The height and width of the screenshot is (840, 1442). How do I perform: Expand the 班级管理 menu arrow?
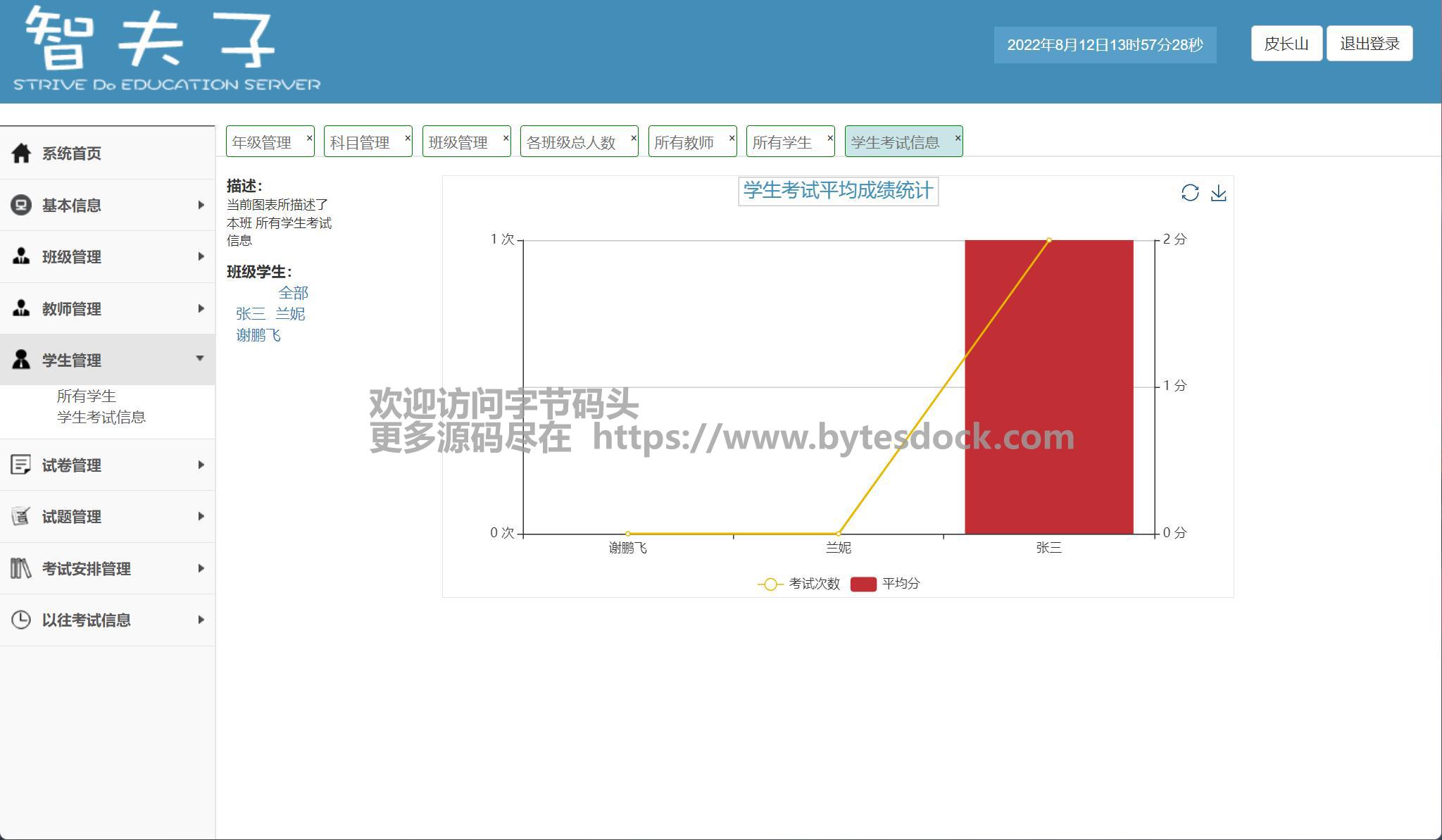[201, 256]
